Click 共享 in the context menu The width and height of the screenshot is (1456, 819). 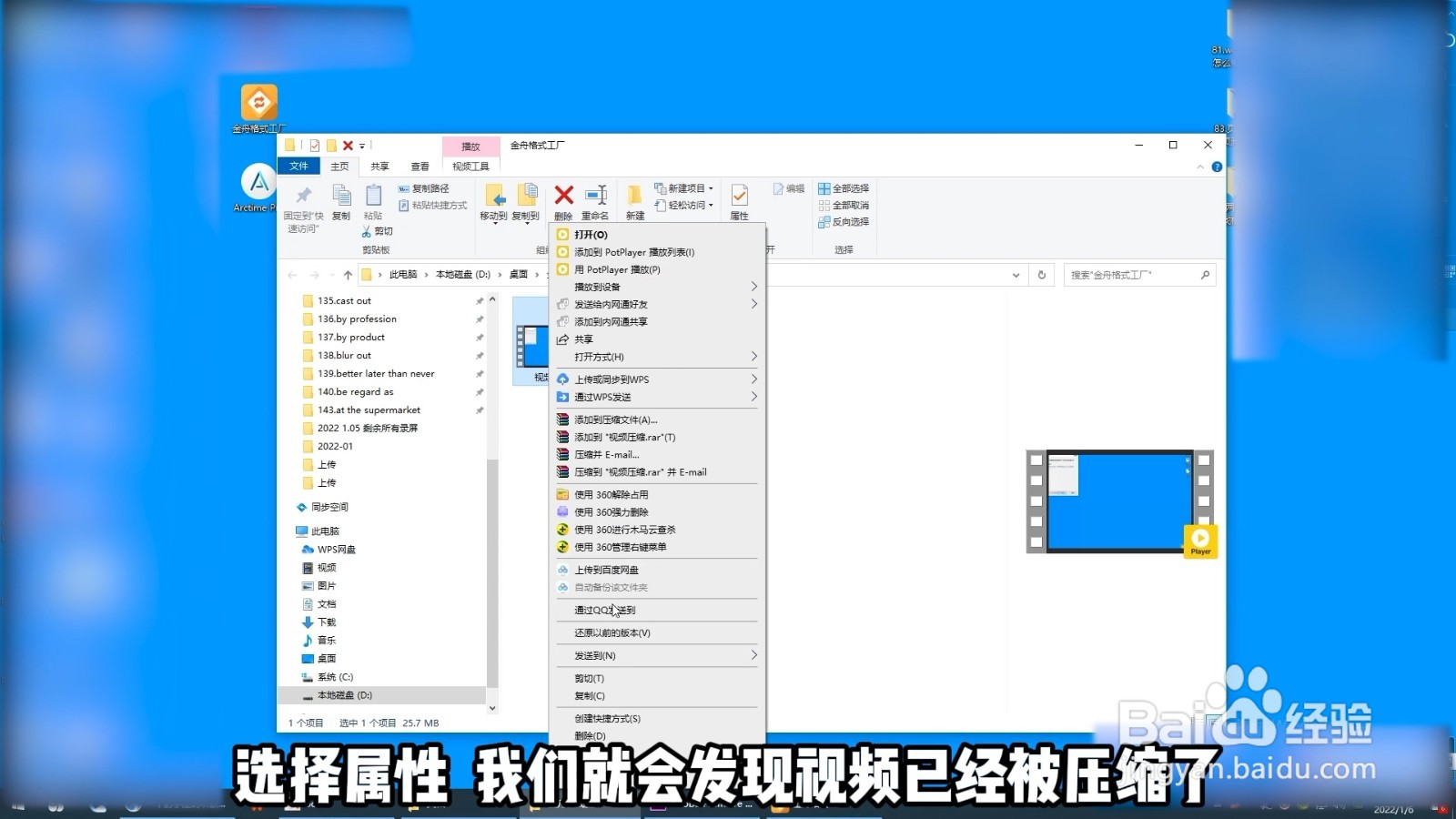pos(656,339)
